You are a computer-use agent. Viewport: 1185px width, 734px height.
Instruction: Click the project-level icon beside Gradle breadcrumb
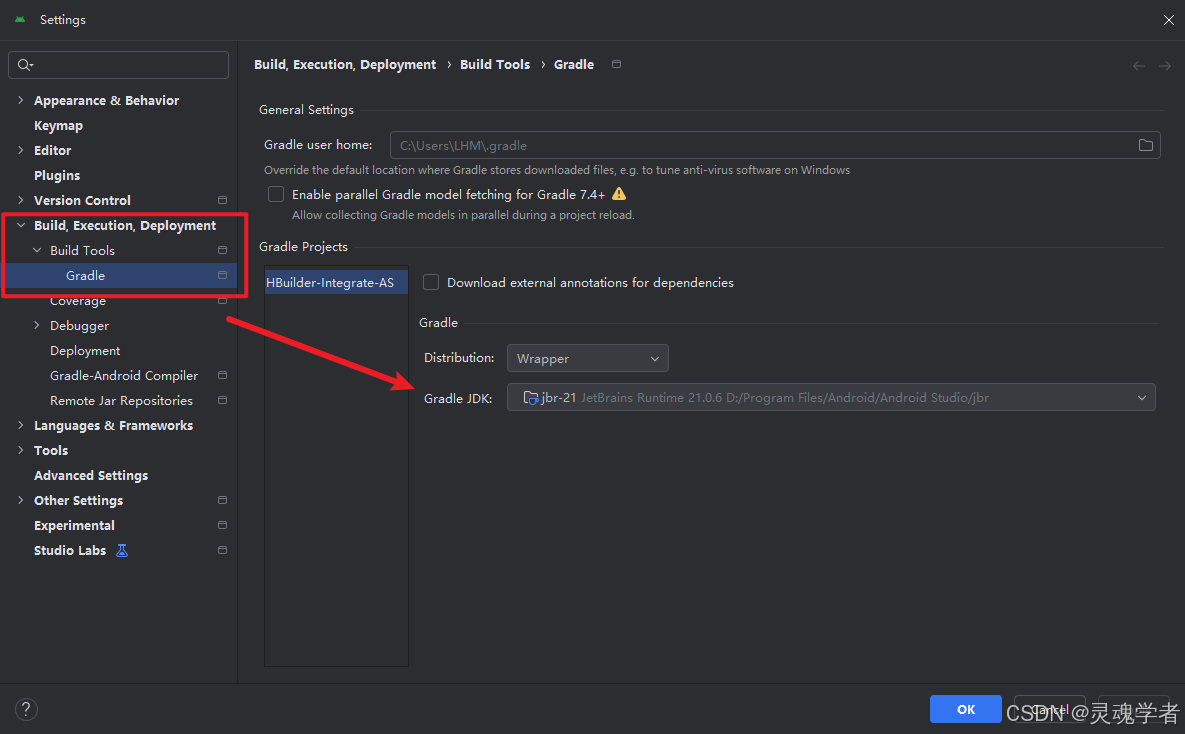click(x=617, y=64)
